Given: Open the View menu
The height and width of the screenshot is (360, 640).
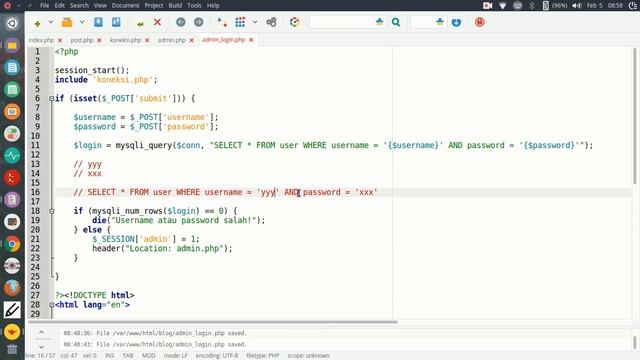Looking at the screenshot, I should [x=100, y=5].
